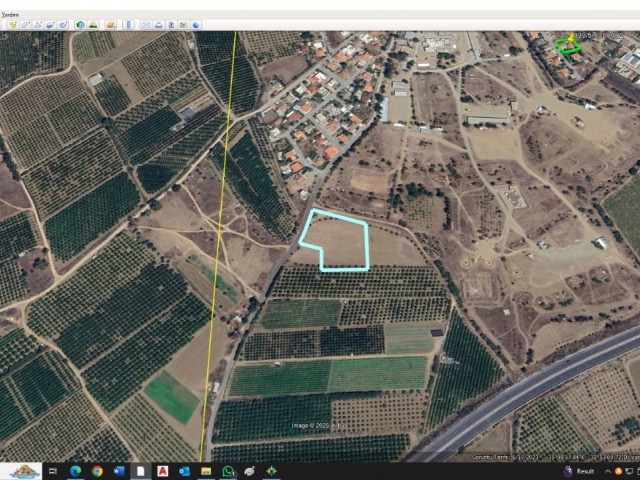Expand hidden system tray icons chevron
Screen dimensions: 640x480
coord(607,471)
